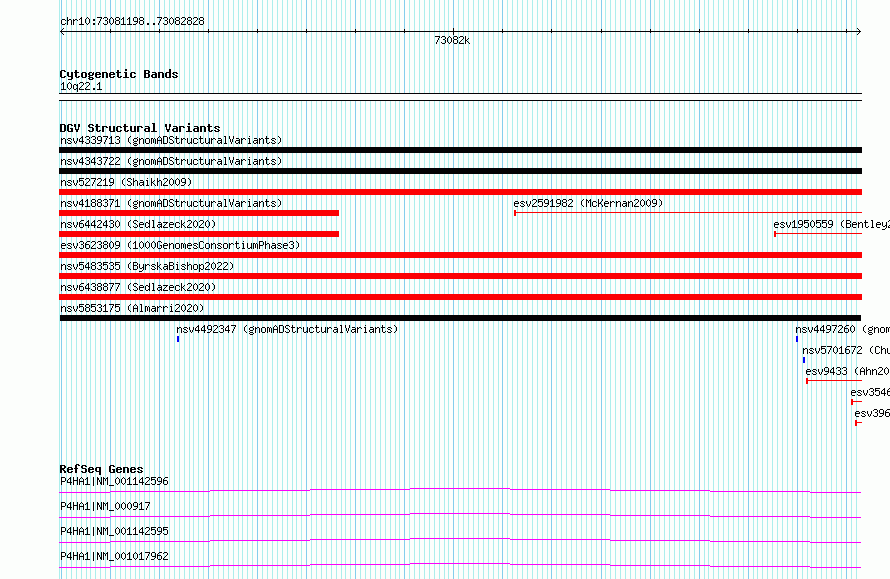Click the 10q22.1 band label
890x579 pixels.
pyautogui.click(x=81, y=86)
